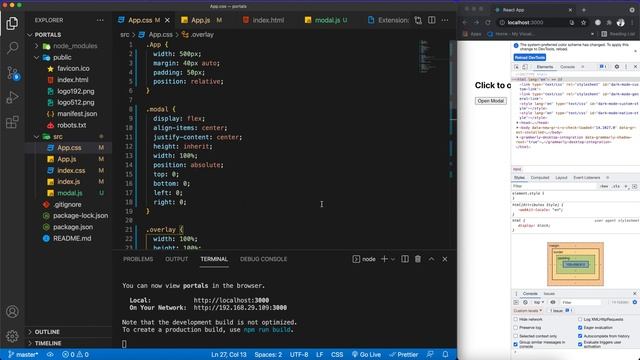Open the PROBLEMS panel tab
The height and width of the screenshot is (360, 640).
pyautogui.click(x=138, y=259)
